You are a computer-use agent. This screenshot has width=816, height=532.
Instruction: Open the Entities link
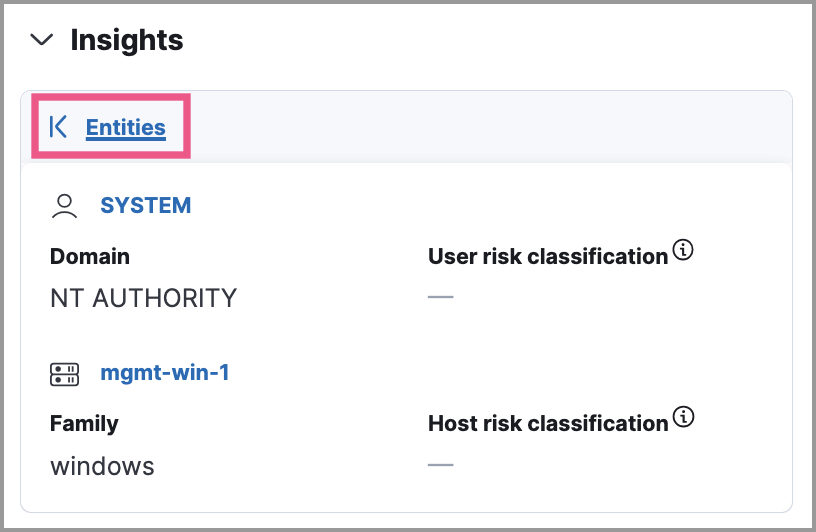125,127
